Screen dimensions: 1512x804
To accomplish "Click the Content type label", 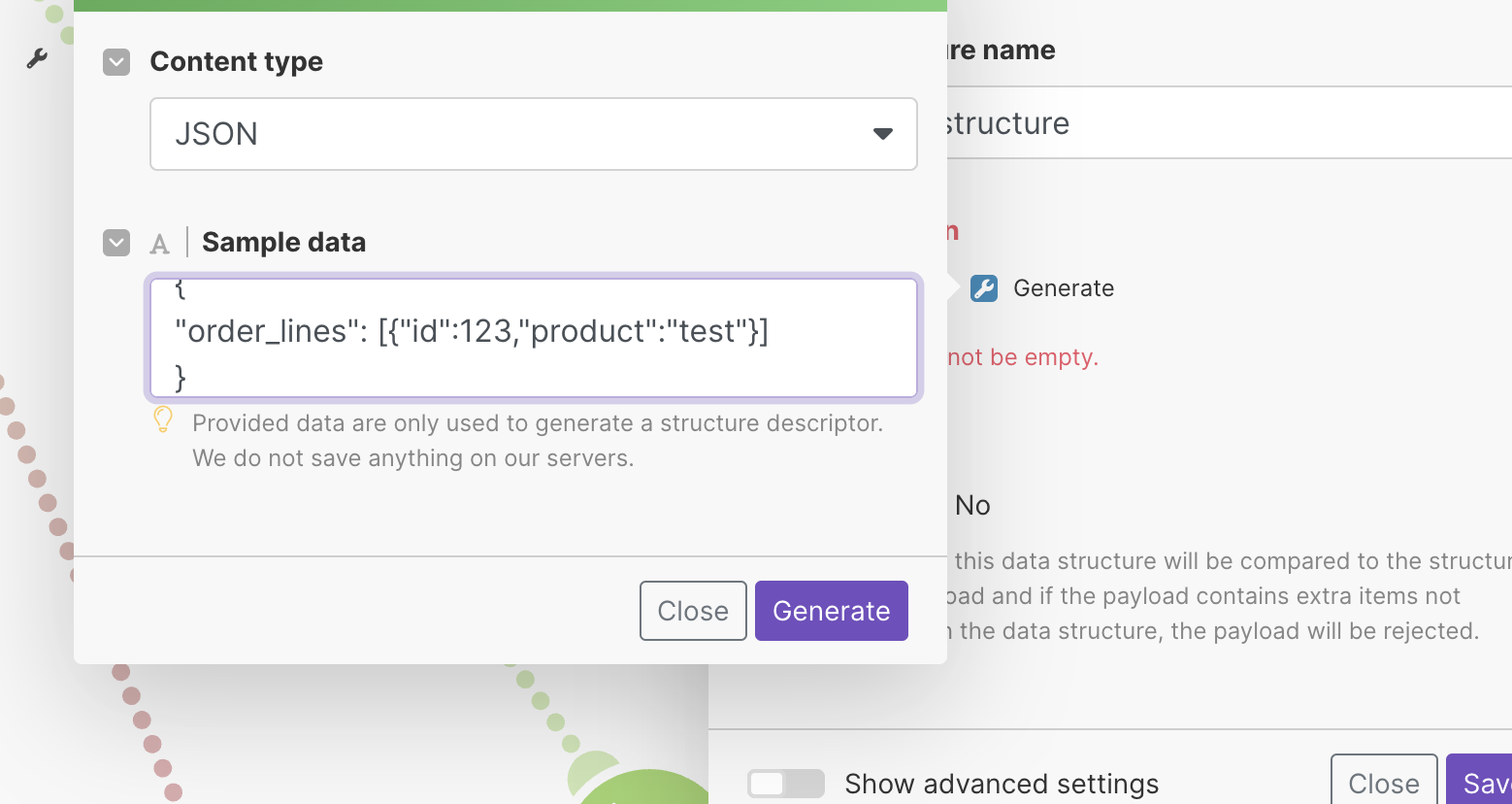I will tap(236, 62).
